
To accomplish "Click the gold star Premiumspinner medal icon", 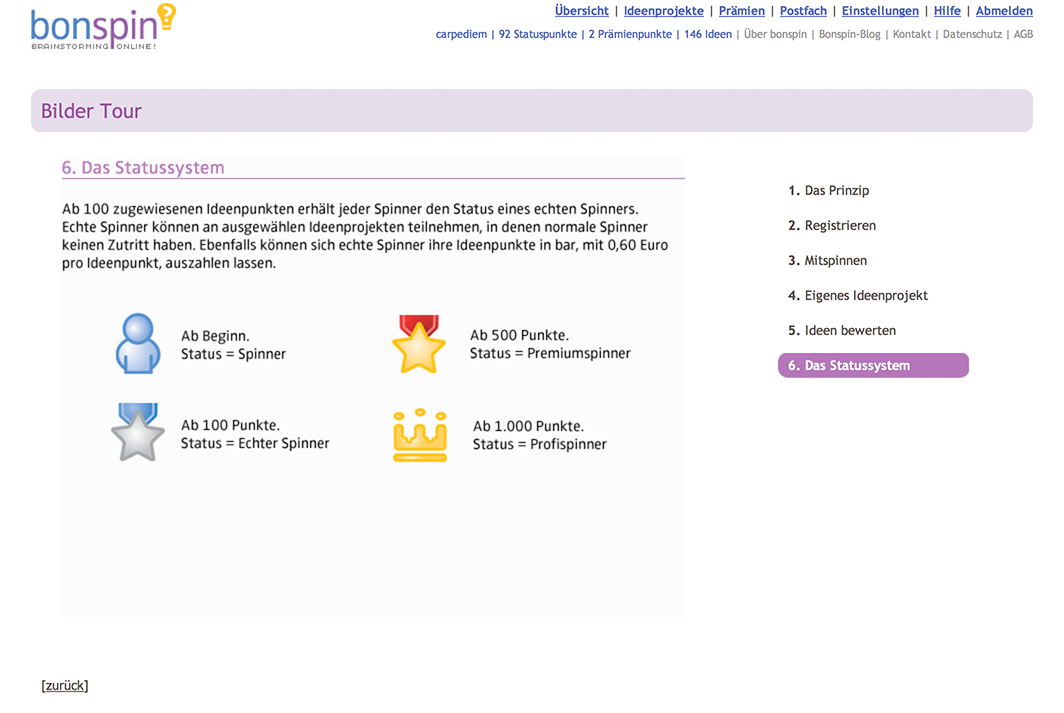I will 418,344.
